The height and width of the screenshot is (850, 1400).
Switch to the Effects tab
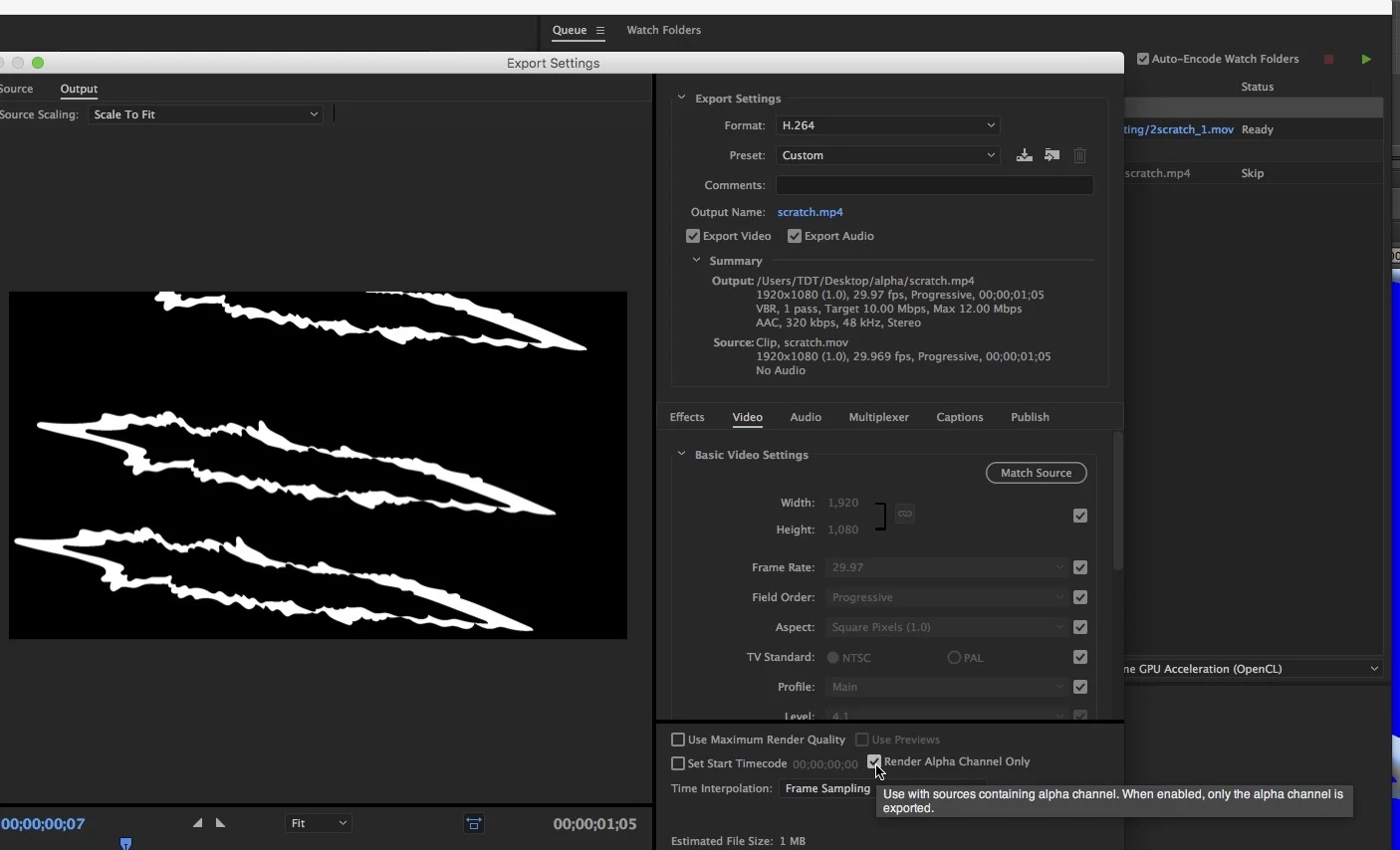tap(687, 417)
